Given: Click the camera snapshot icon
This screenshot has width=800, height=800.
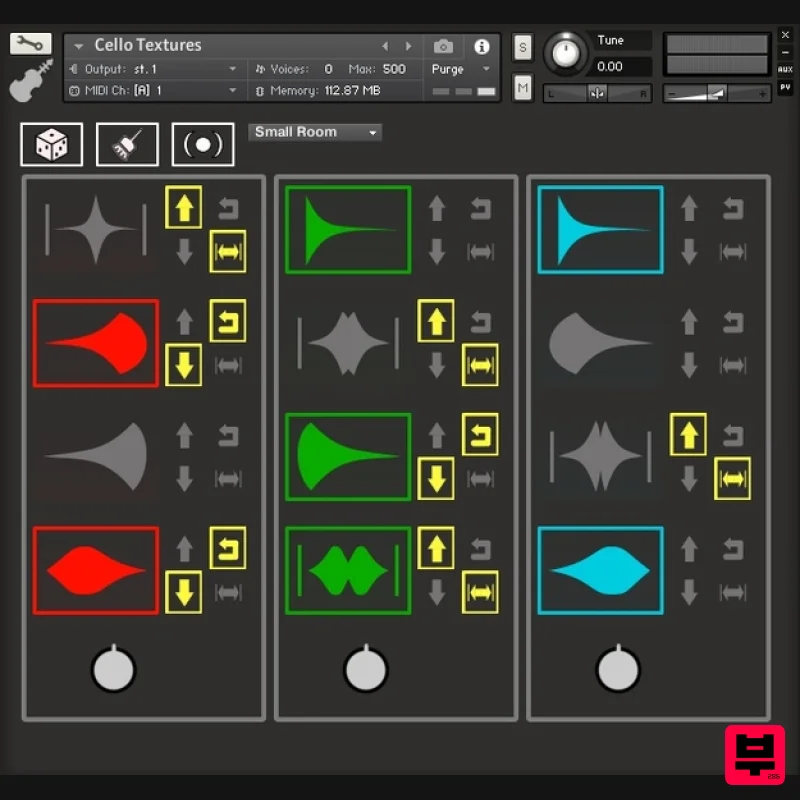Looking at the screenshot, I should point(444,46).
